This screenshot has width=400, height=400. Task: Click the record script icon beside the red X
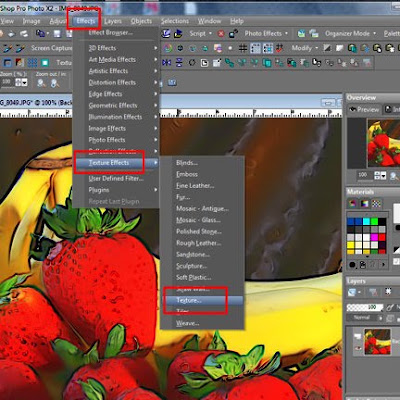point(233,34)
